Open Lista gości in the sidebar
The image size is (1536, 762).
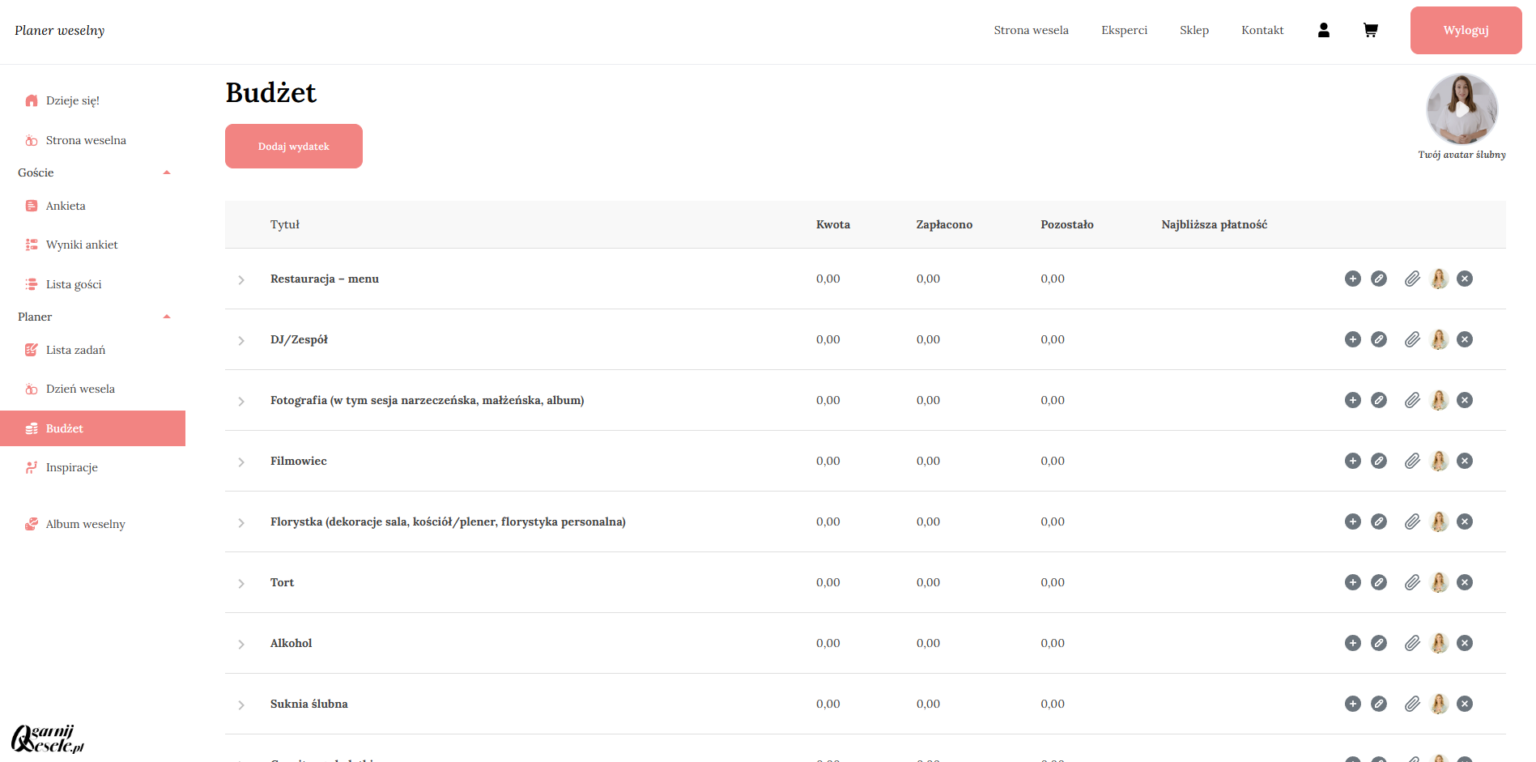[73, 285]
